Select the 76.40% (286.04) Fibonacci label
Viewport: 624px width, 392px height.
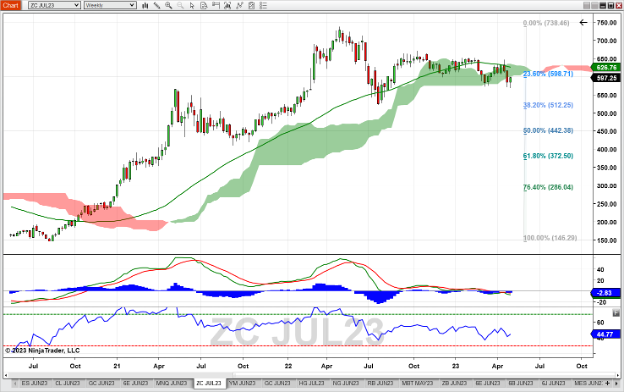tap(548, 187)
